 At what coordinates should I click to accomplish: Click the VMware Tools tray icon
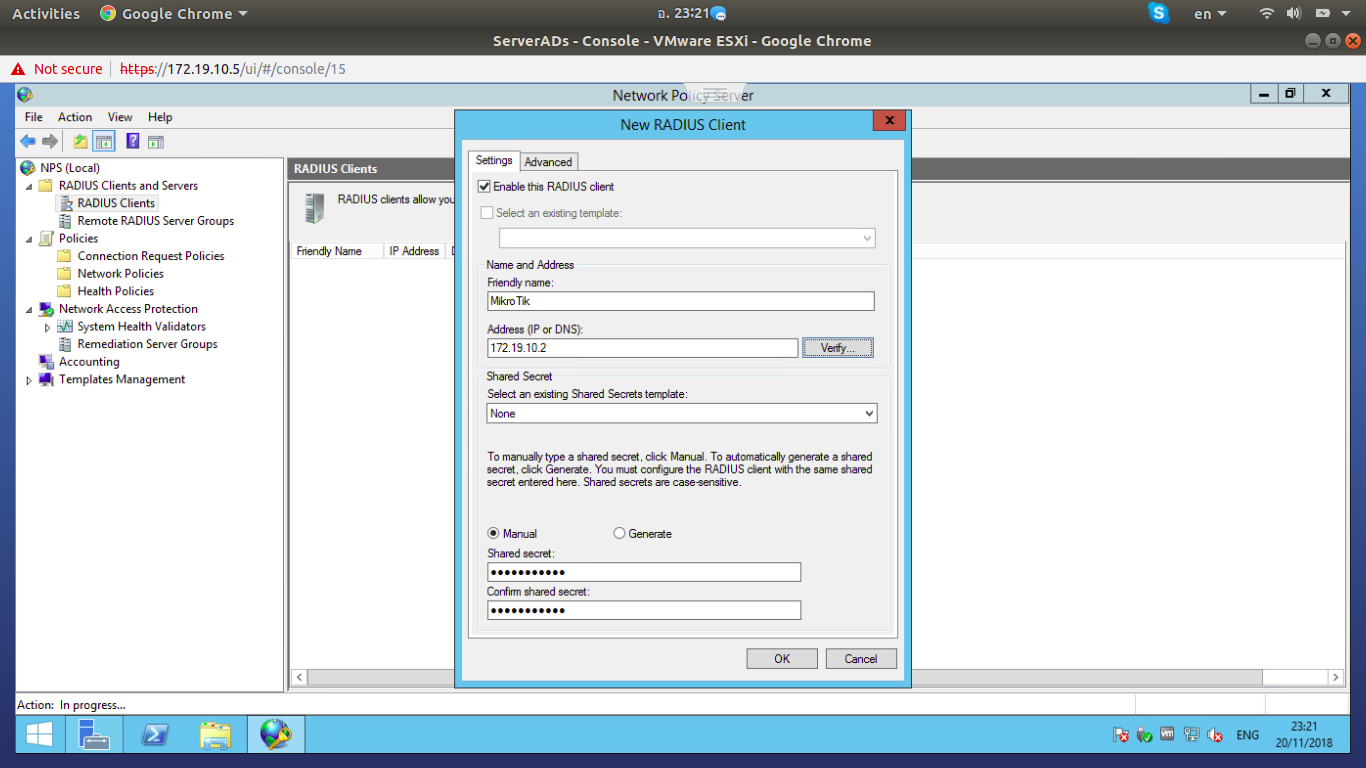(1167, 735)
